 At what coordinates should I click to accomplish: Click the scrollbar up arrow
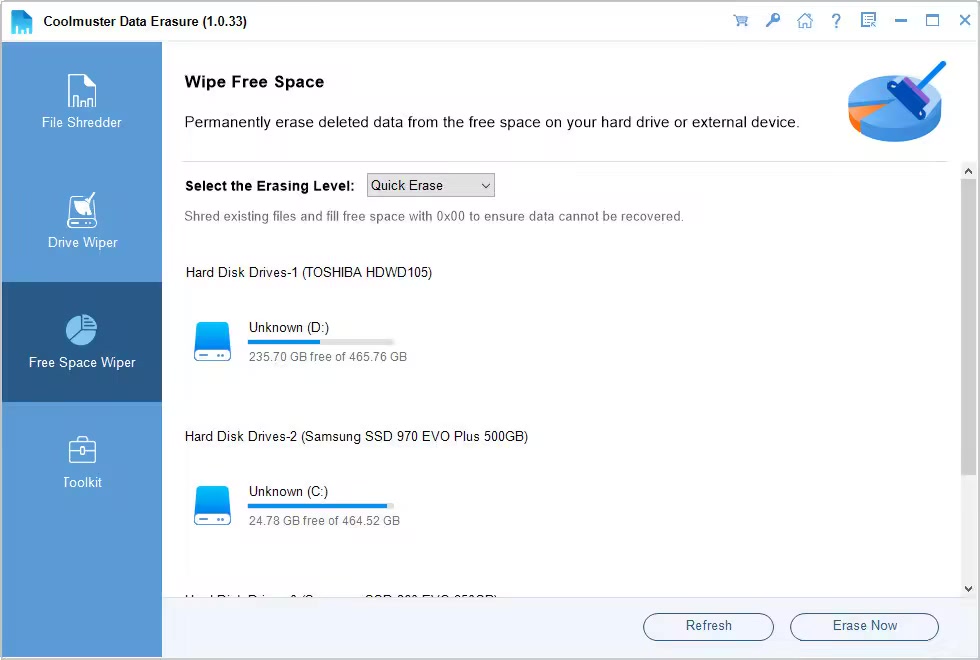pyautogui.click(x=968, y=171)
